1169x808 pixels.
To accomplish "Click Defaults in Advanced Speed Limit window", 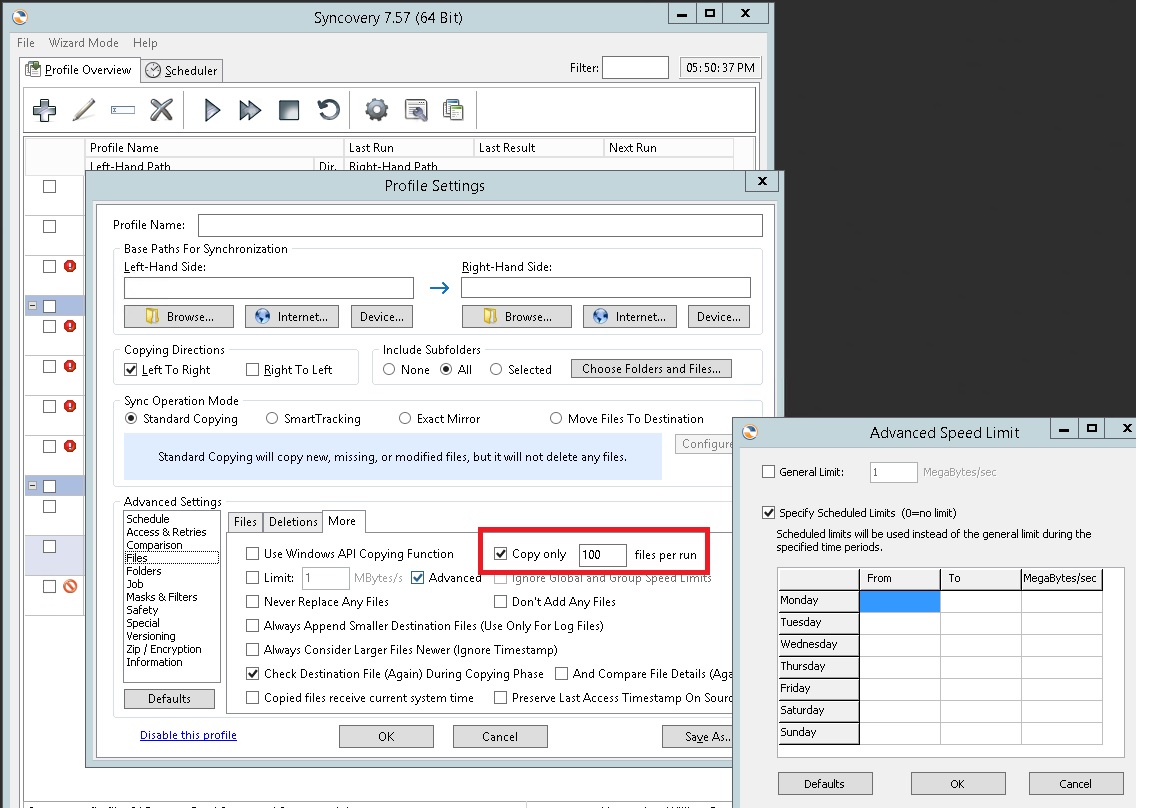I will 825,783.
